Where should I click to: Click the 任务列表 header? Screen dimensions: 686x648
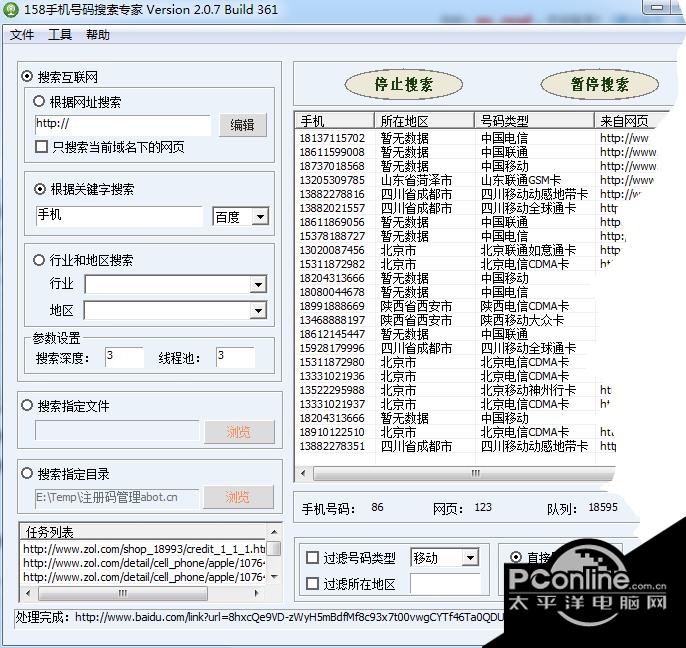(143, 532)
